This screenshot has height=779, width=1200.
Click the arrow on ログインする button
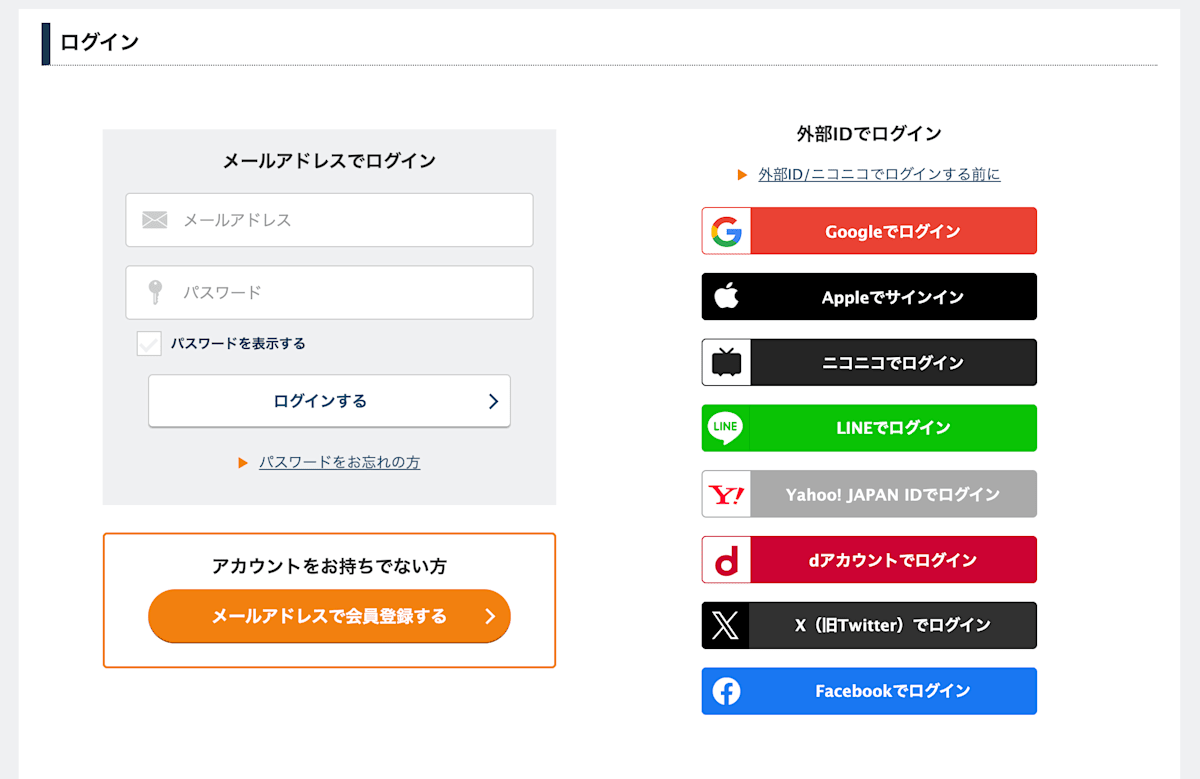pyautogui.click(x=493, y=401)
